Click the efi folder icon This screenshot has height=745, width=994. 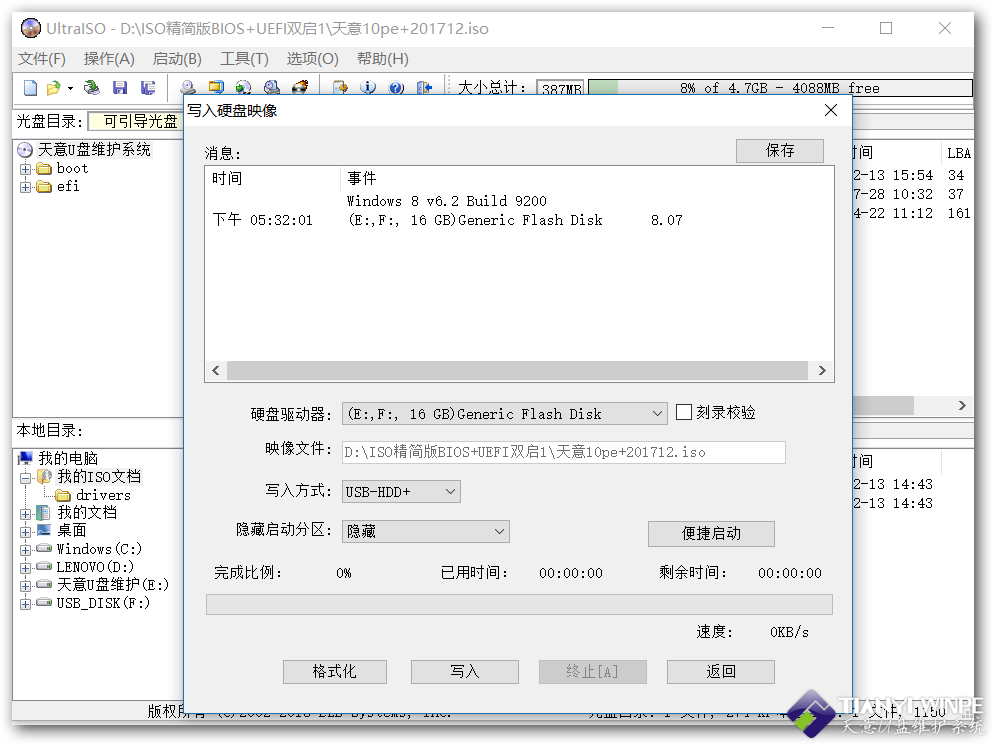click(x=44, y=186)
